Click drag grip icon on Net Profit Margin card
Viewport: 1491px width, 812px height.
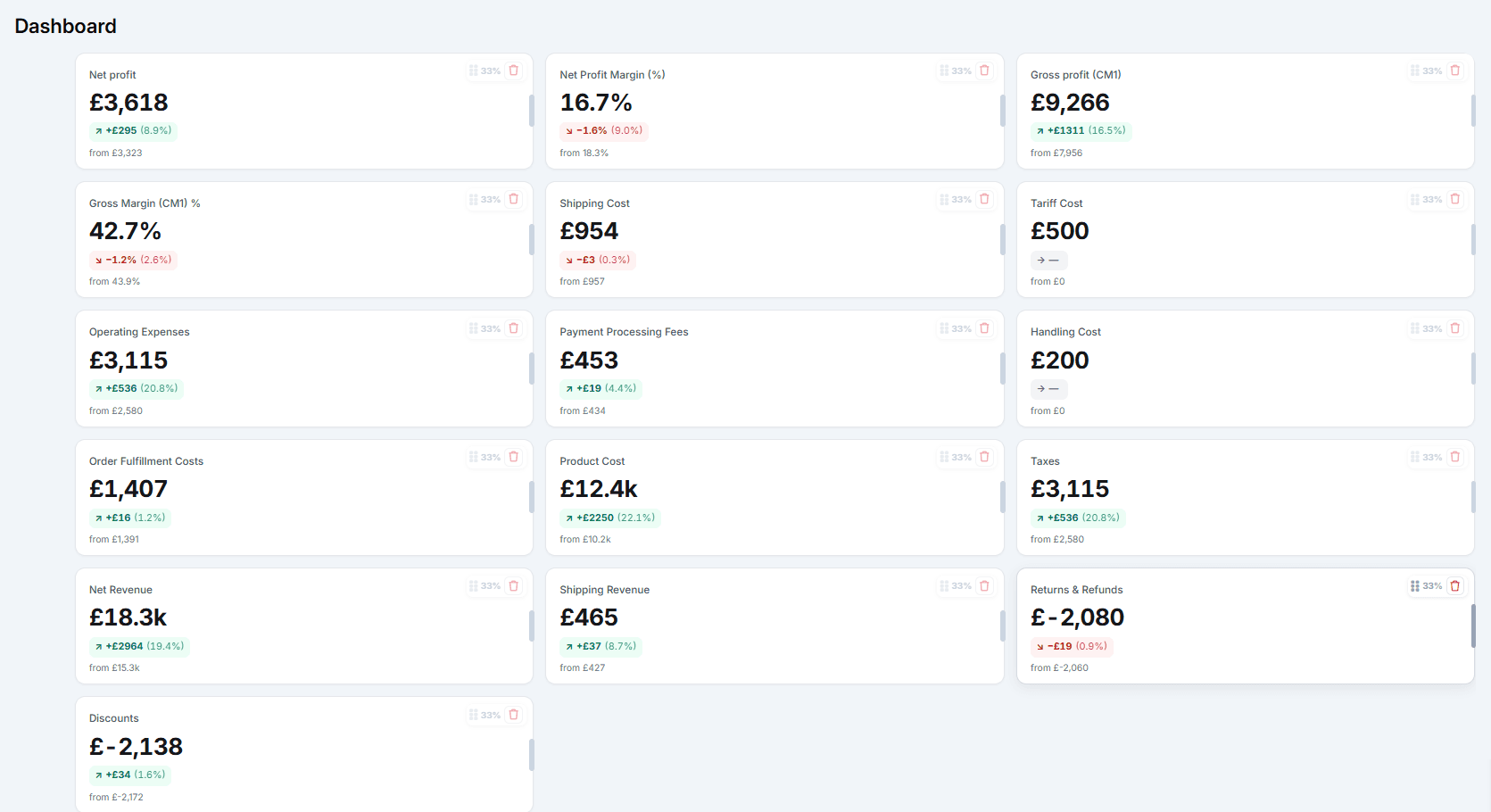pos(944,70)
